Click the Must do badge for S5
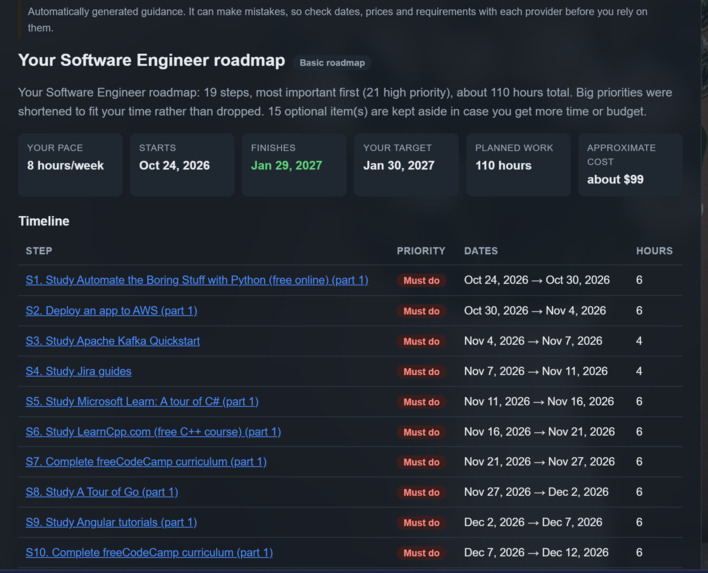This screenshot has width=708, height=573. click(421, 402)
